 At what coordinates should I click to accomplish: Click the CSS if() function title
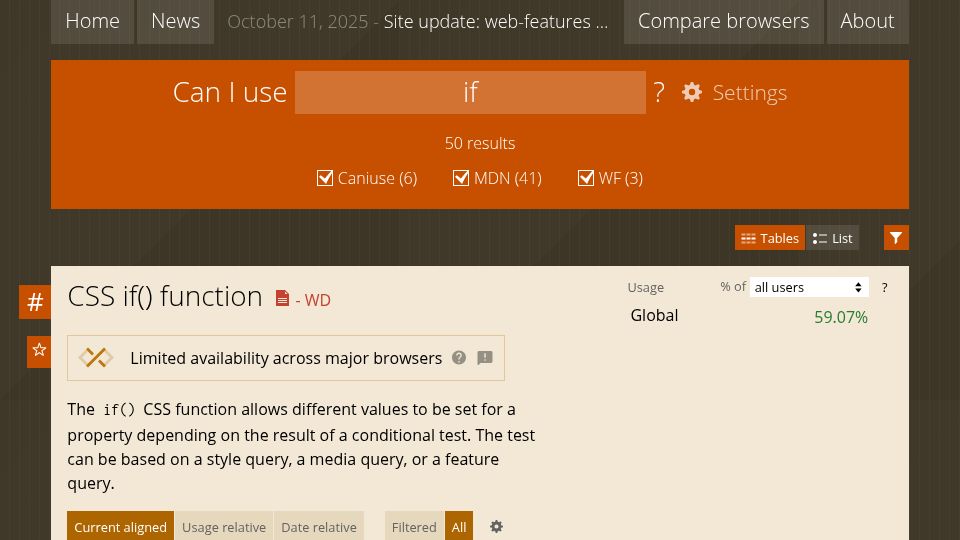[x=165, y=297]
